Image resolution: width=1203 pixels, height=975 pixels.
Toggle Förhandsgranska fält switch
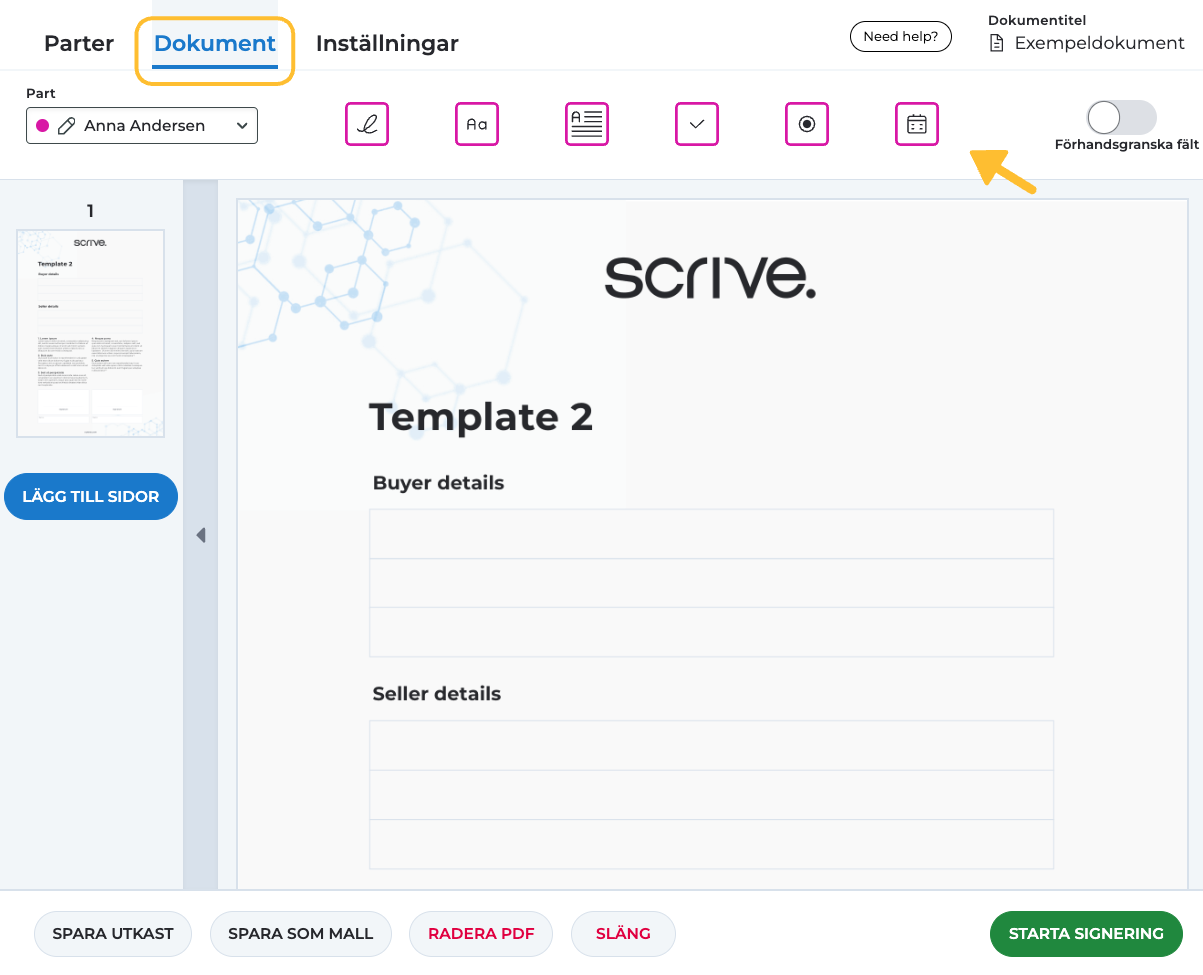1122,118
